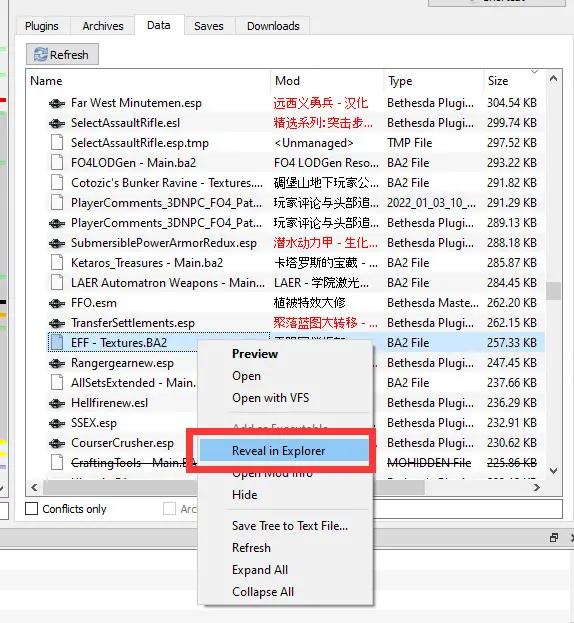
Task: Select Save Tree to Text File... option
Action: click(285, 526)
